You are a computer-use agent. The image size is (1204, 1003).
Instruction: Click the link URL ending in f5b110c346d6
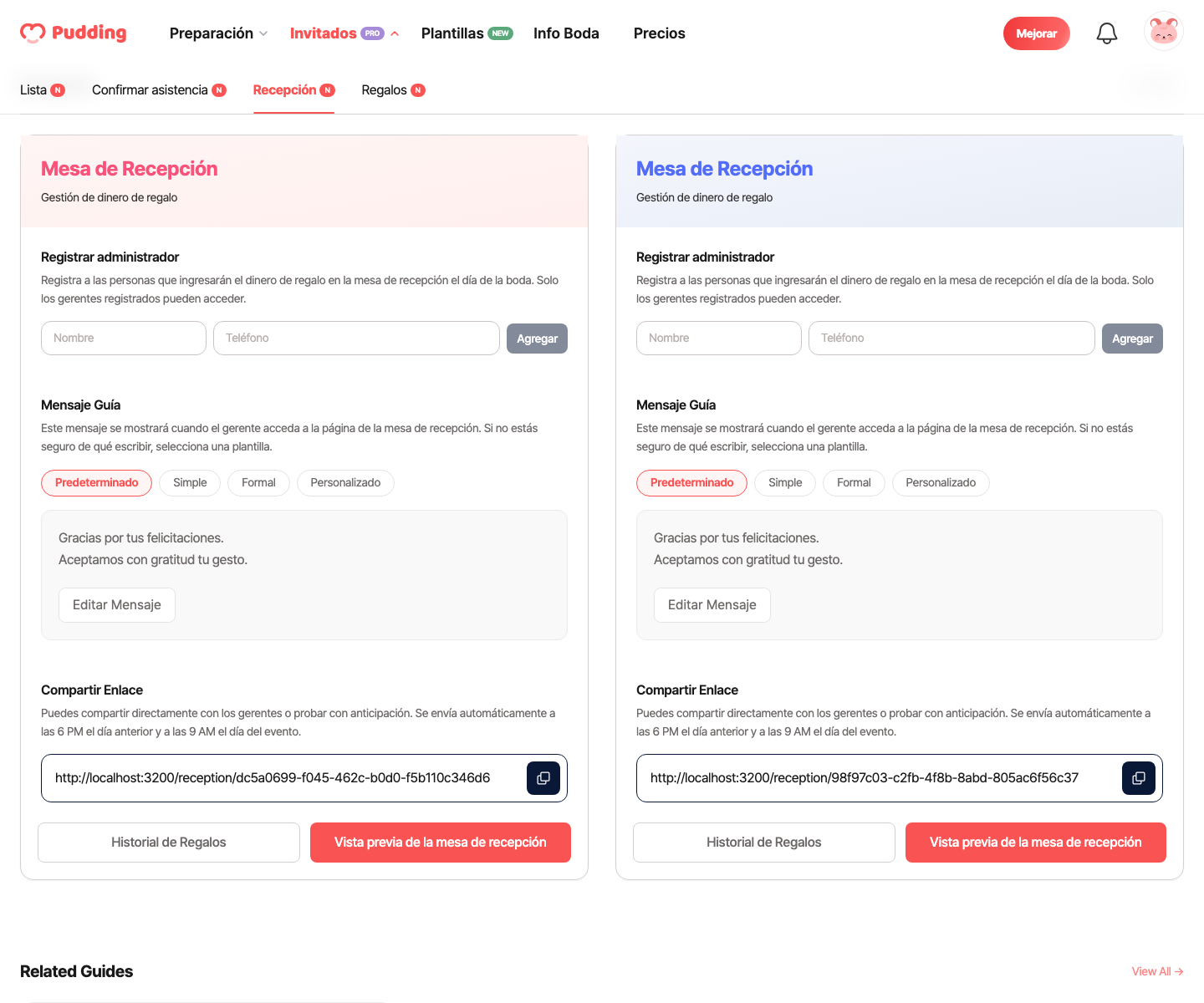tap(273, 778)
